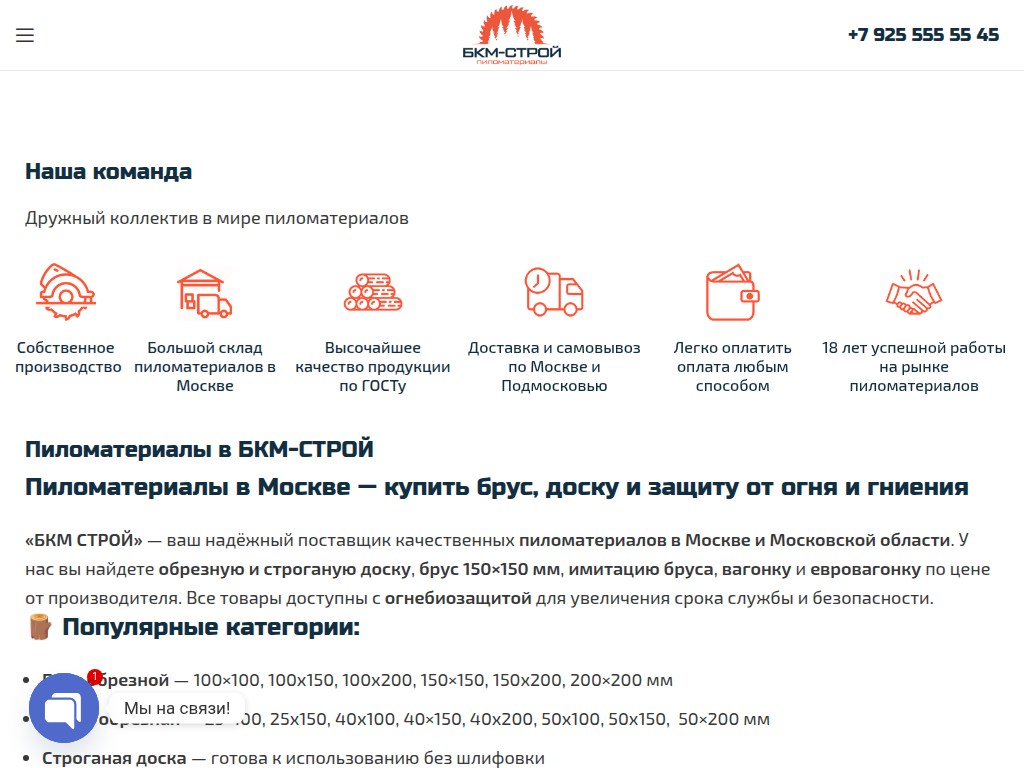The width and height of the screenshot is (1024, 768).
Task: Open the chat widget button
Action: click(x=64, y=708)
